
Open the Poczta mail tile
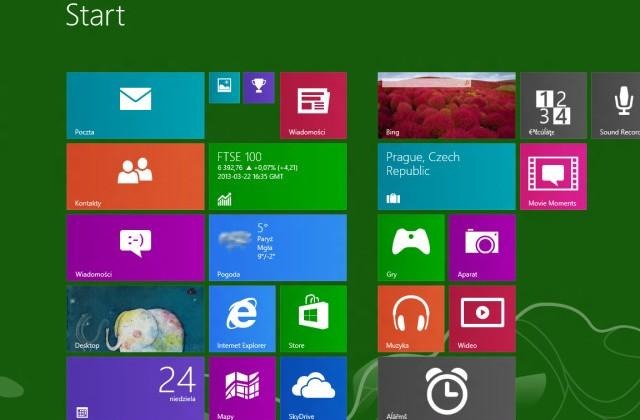(x=136, y=106)
